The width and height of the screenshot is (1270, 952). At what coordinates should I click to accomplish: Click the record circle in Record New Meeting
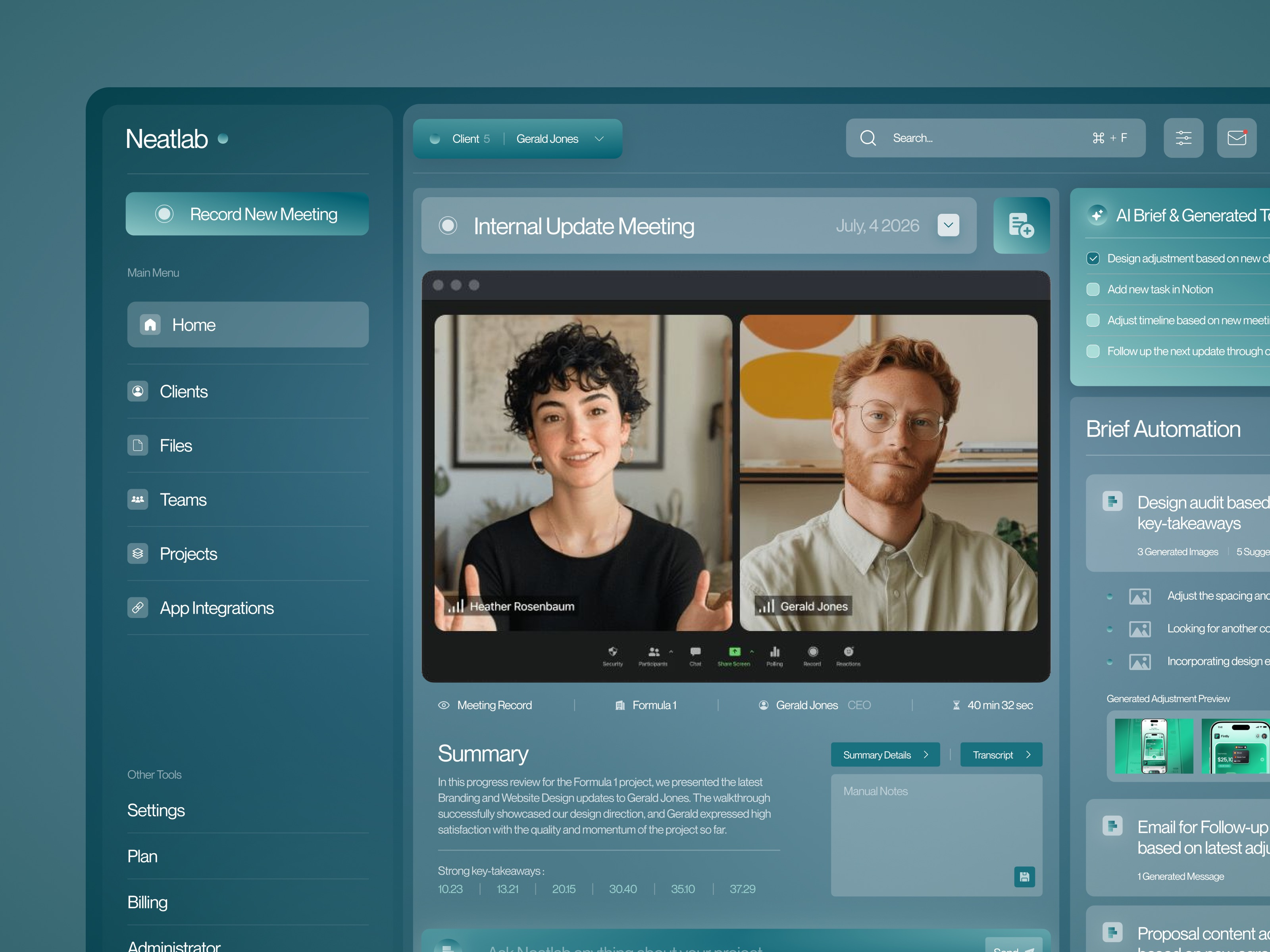coord(164,214)
